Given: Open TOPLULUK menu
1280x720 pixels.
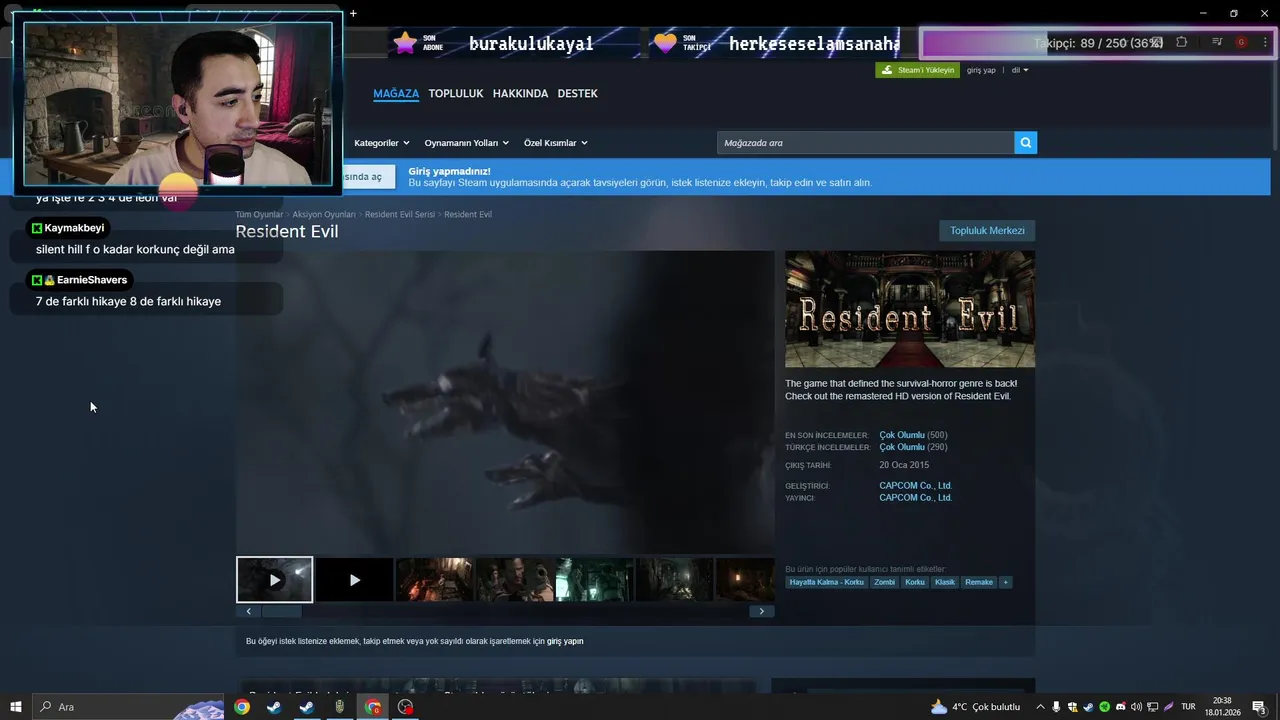Looking at the screenshot, I should coord(456,93).
